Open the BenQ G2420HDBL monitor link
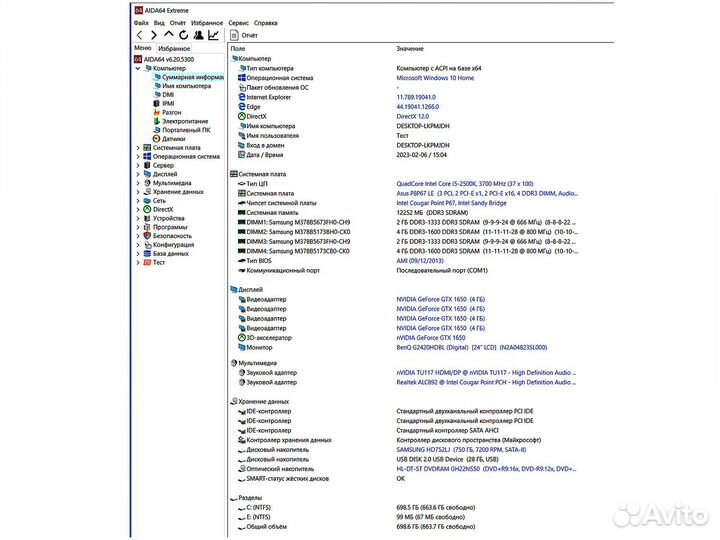720x540 pixels. coord(472,348)
